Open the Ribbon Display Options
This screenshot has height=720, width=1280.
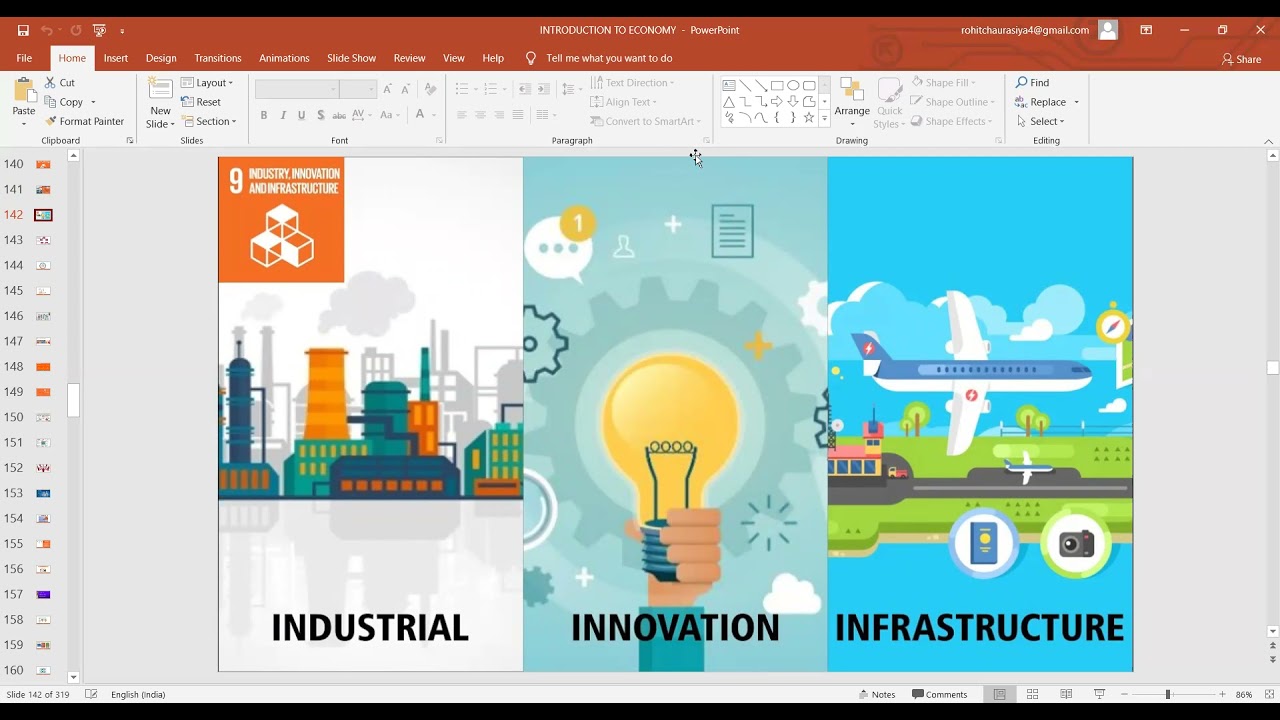click(1146, 30)
